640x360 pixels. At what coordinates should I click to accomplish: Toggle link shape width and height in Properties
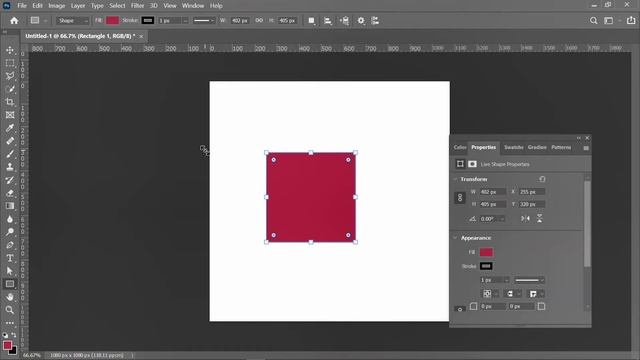pos(460,198)
